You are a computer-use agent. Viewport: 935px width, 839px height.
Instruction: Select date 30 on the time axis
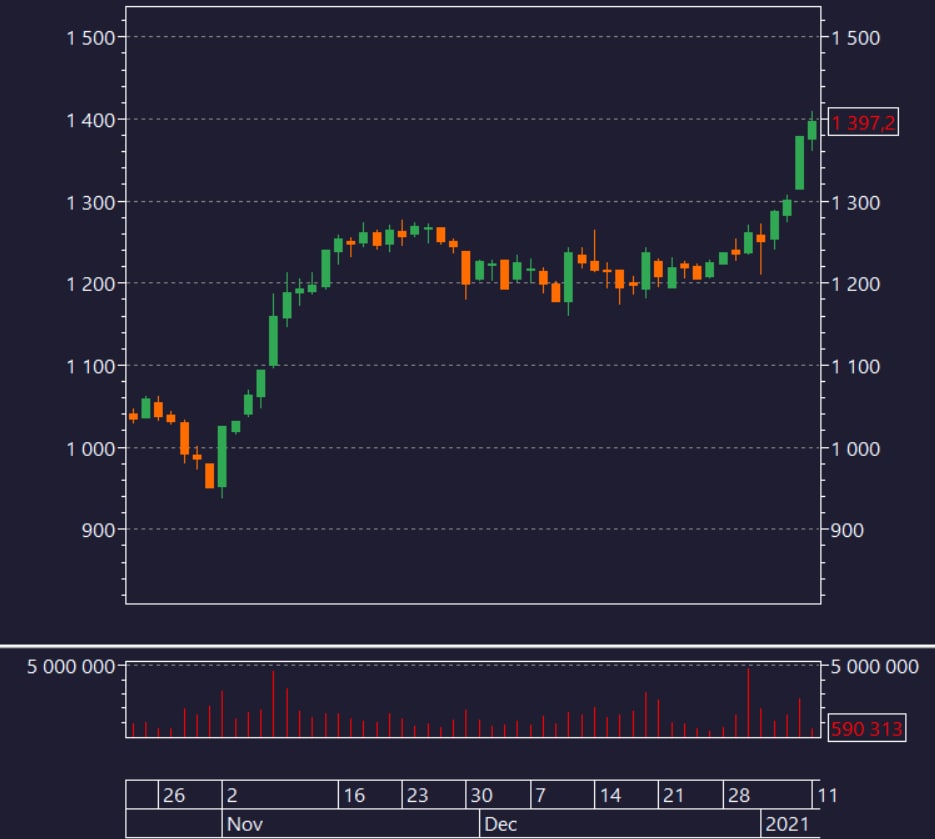(x=481, y=795)
